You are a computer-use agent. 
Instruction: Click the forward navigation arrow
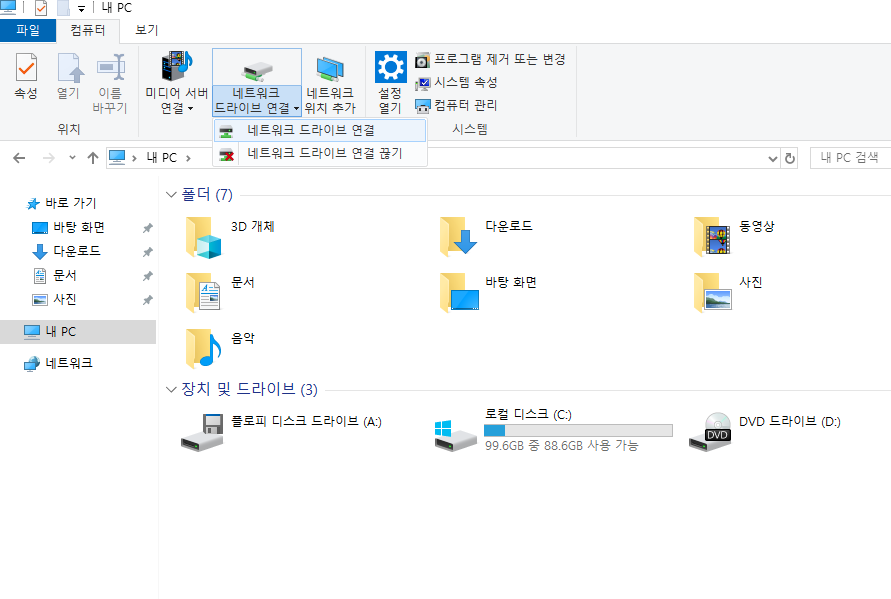[49, 158]
